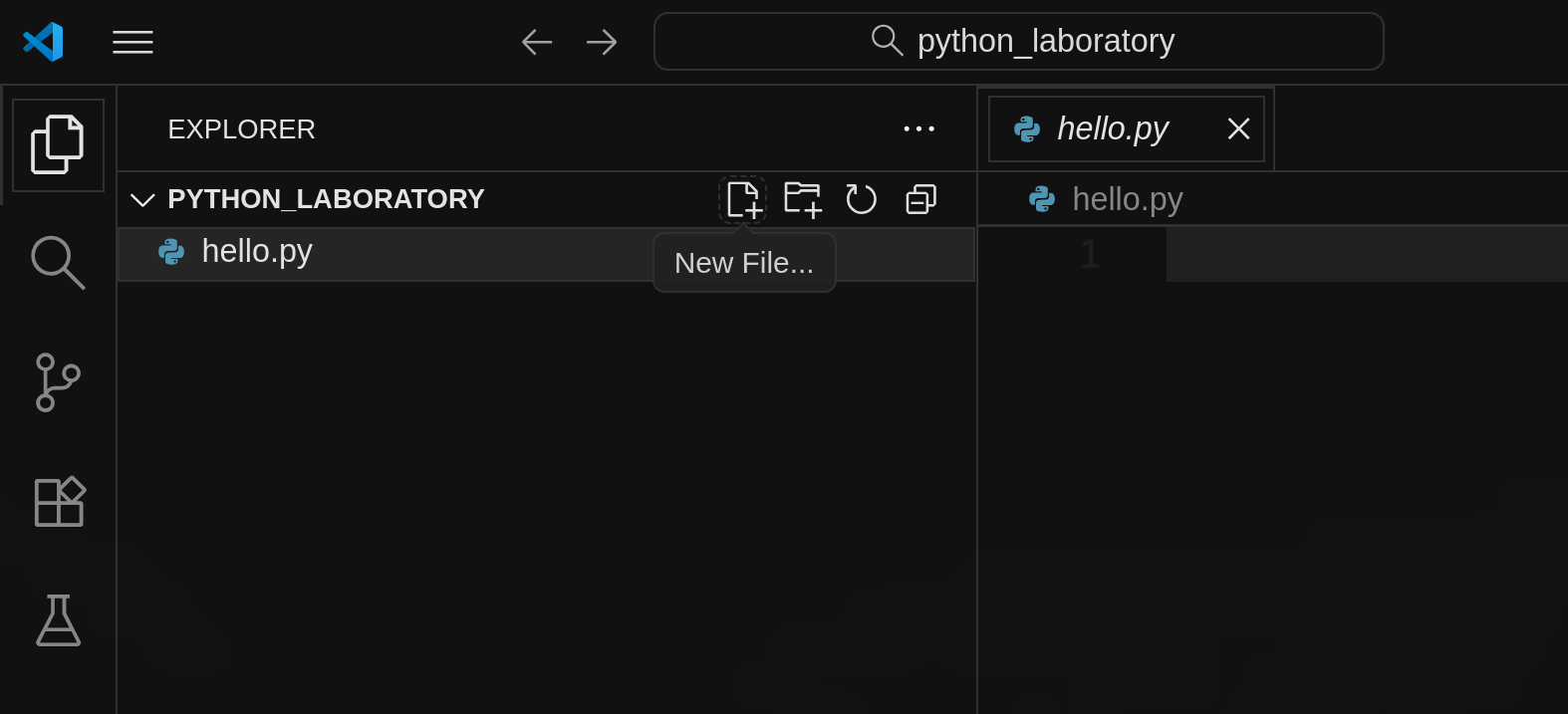
Task: Go back using the left arrow
Action: tap(537, 42)
